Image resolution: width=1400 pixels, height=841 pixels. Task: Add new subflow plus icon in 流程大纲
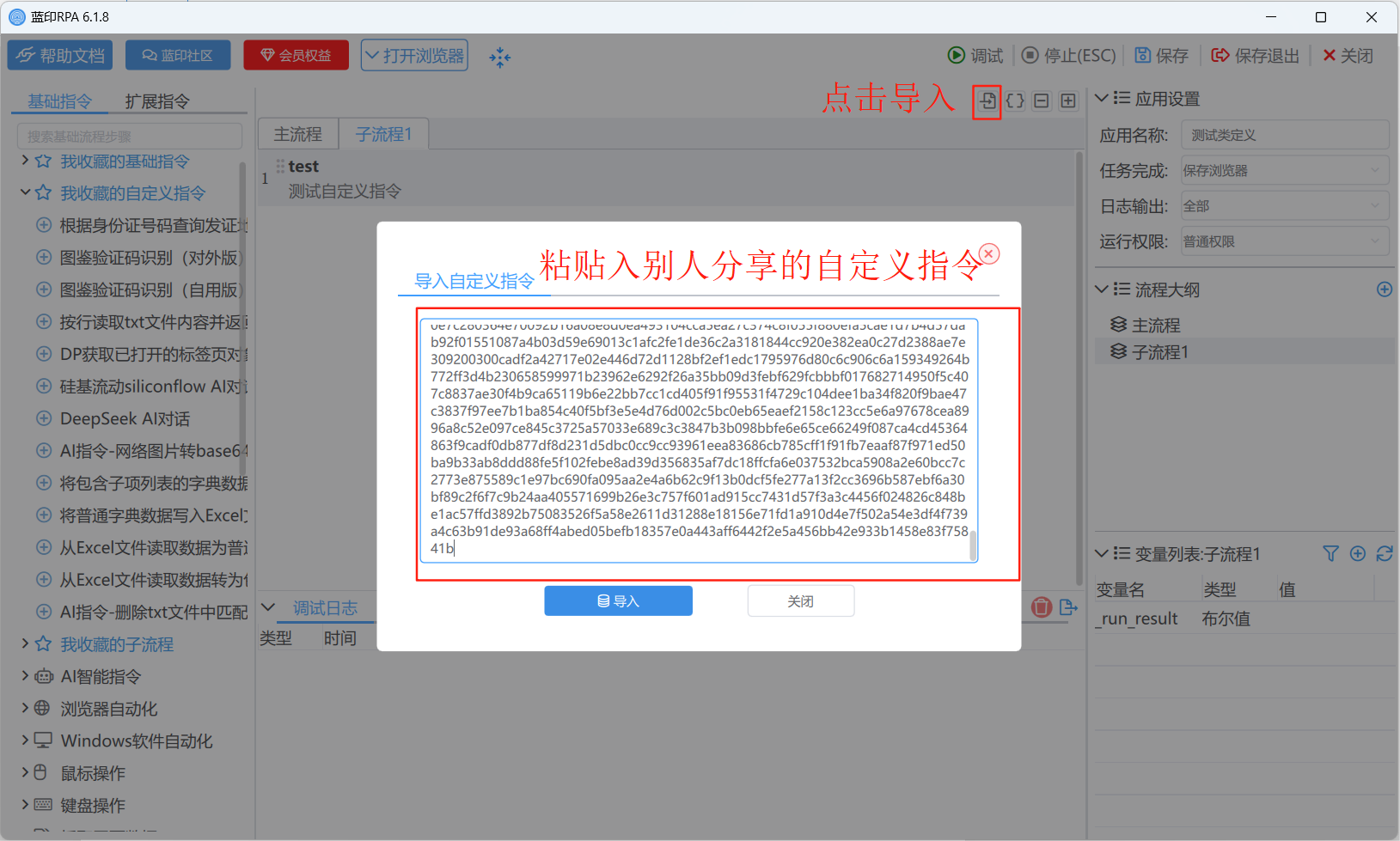click(1385, 289)
